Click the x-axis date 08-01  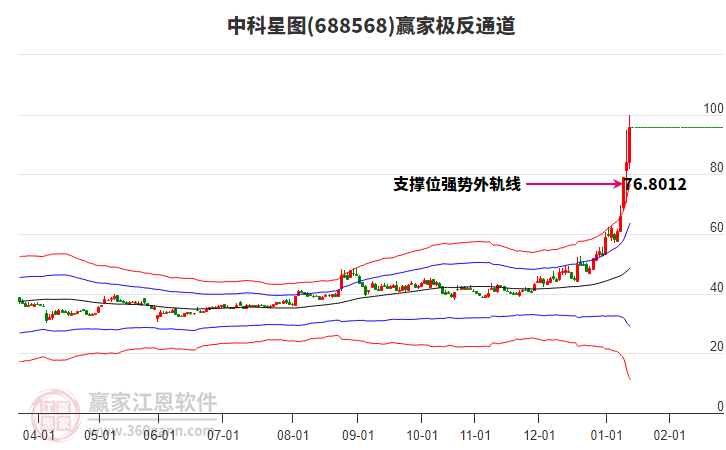pyautogui.click(x=293, y=435)
